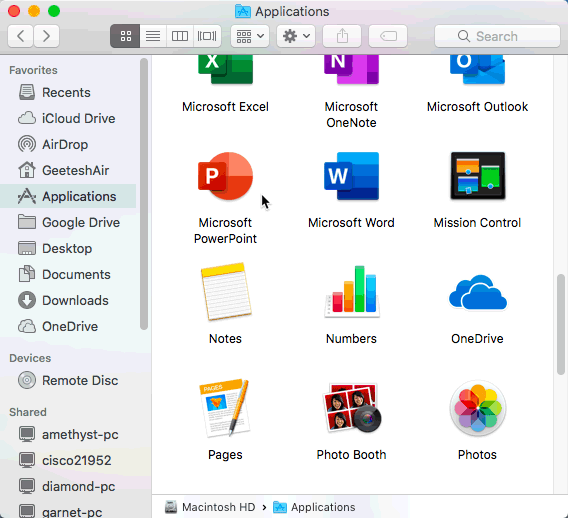The image size is (568, 518).
Task: Click the Devices section header
Action: coord(30,358)
